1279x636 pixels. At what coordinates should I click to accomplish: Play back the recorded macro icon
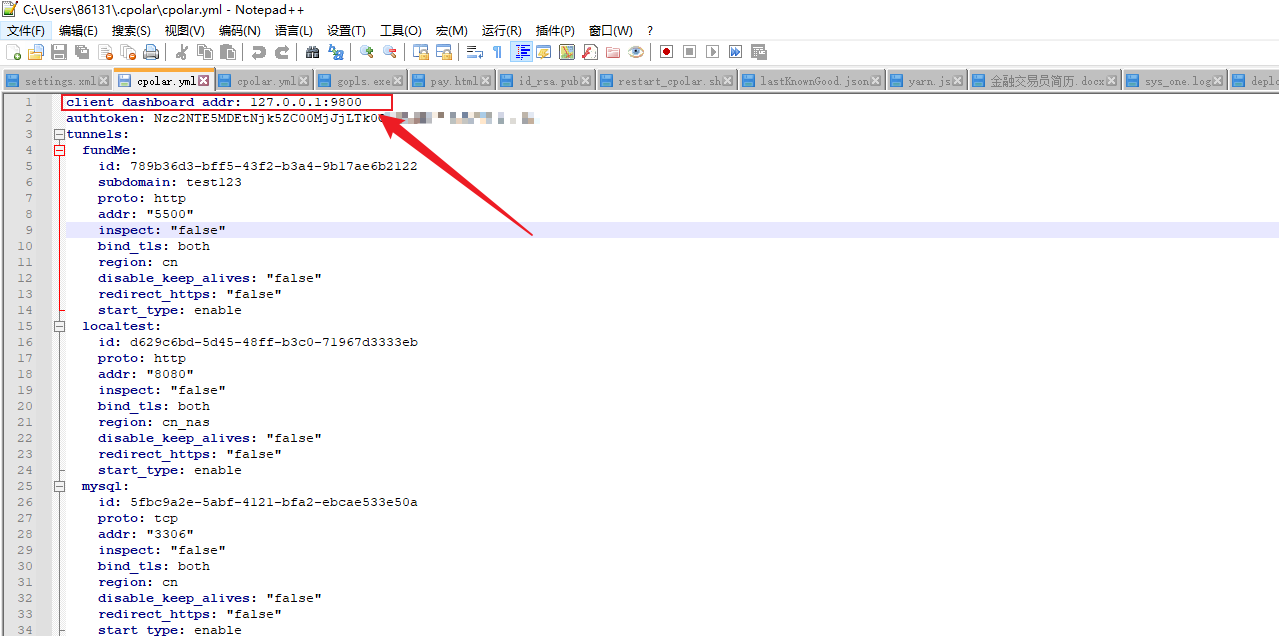click(x=713, y=52)
